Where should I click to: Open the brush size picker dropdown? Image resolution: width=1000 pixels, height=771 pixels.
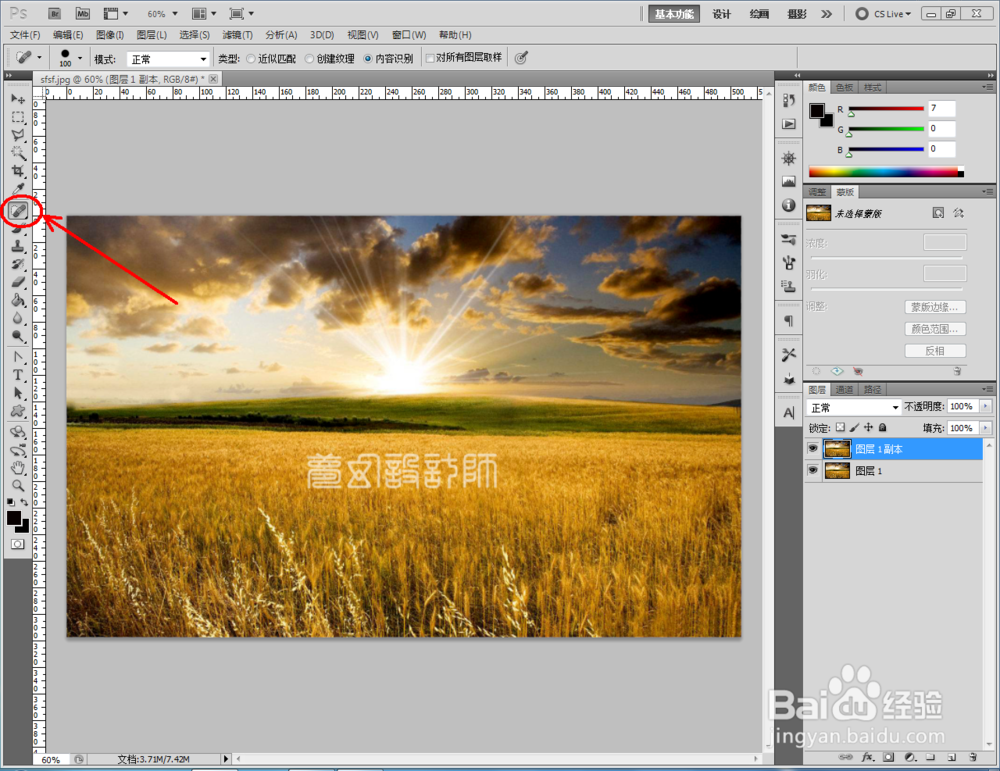point(80,58)
